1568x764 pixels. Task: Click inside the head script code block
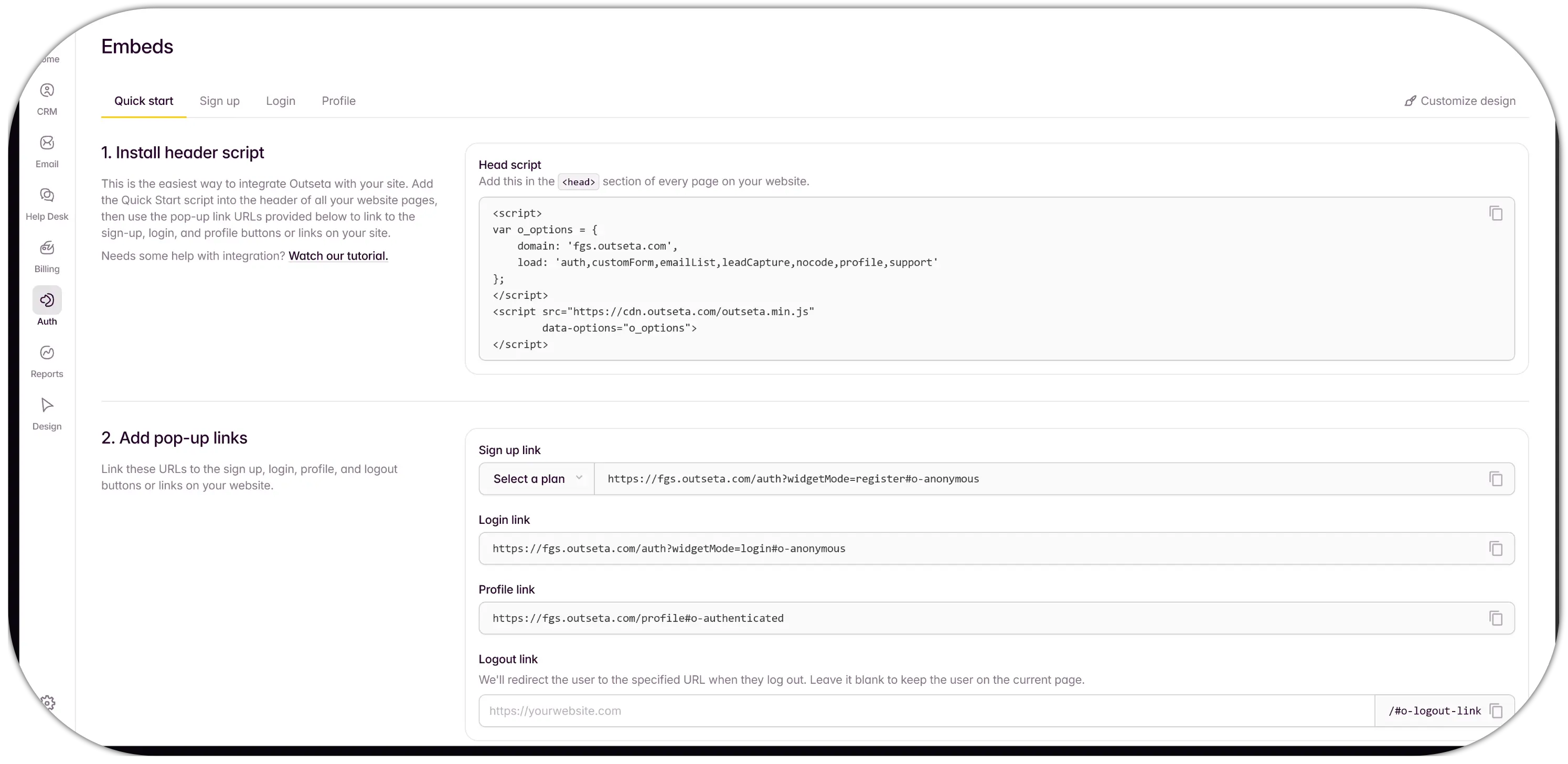(996, 278)
